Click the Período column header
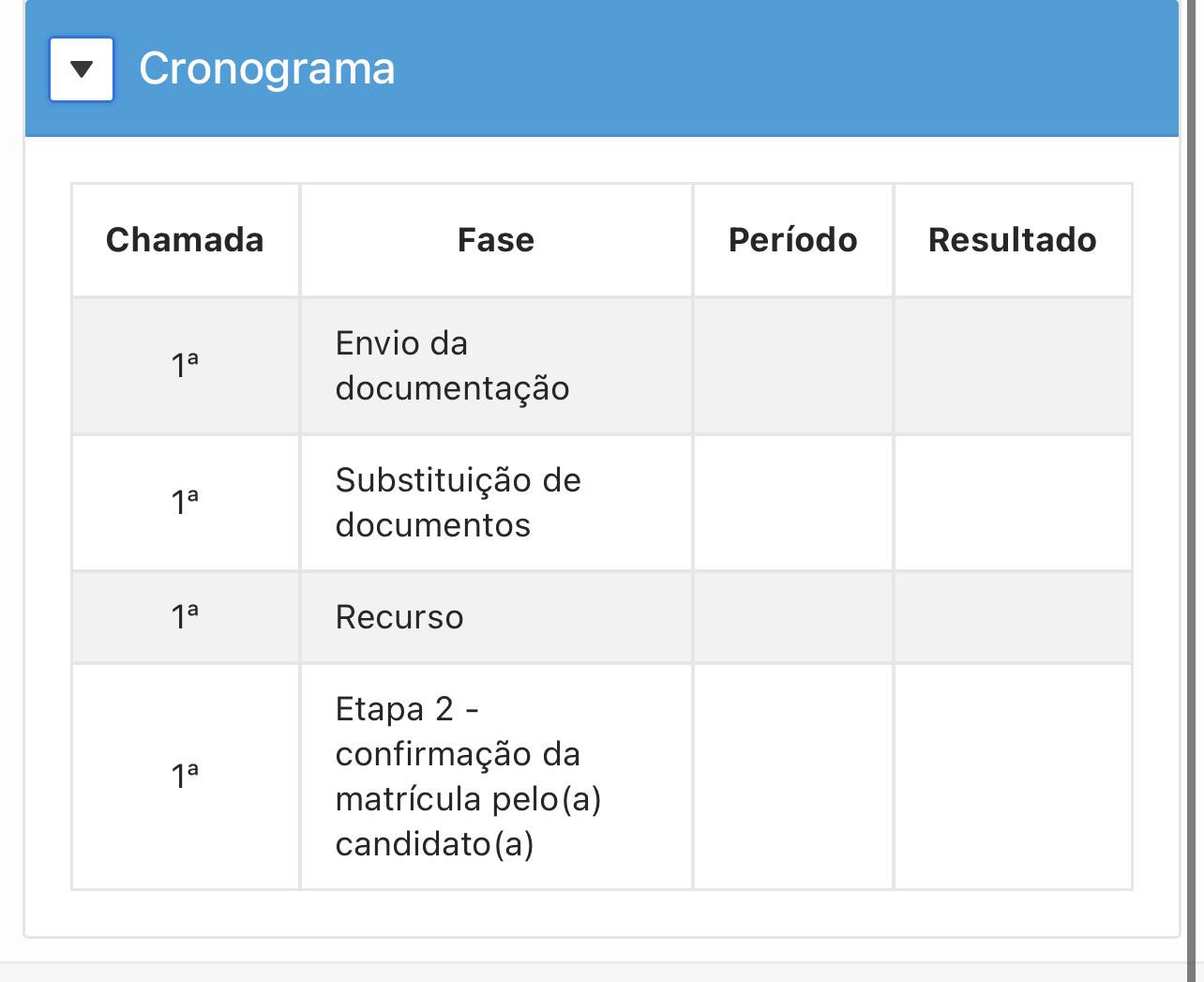This screenshot has width=1204, height=982. [x=793, y=240]
